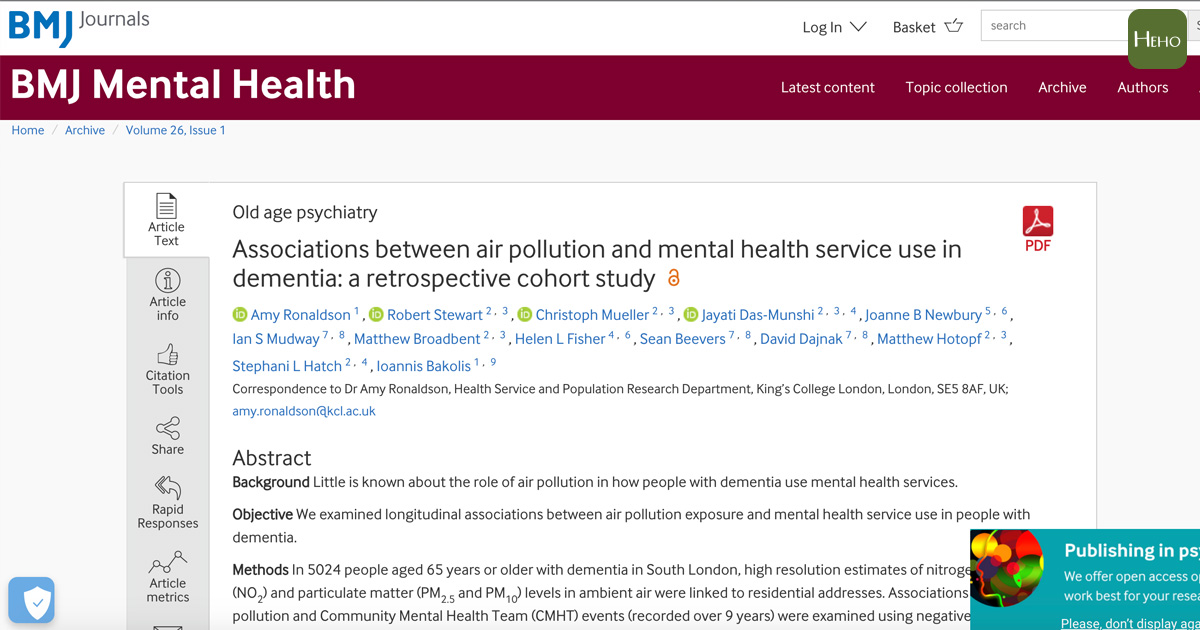This screenshot has width=1200, height=630.
Task: Open the Article info panel
Action: [168, 294]
